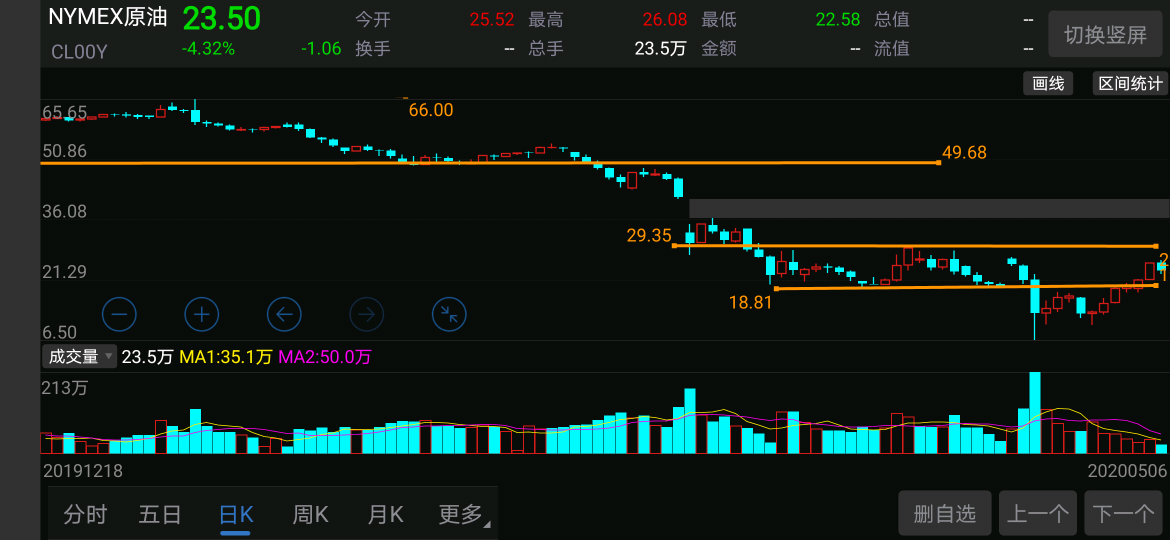
Task: Click the CL00Y symbol code
Action: tap(79, 51)
